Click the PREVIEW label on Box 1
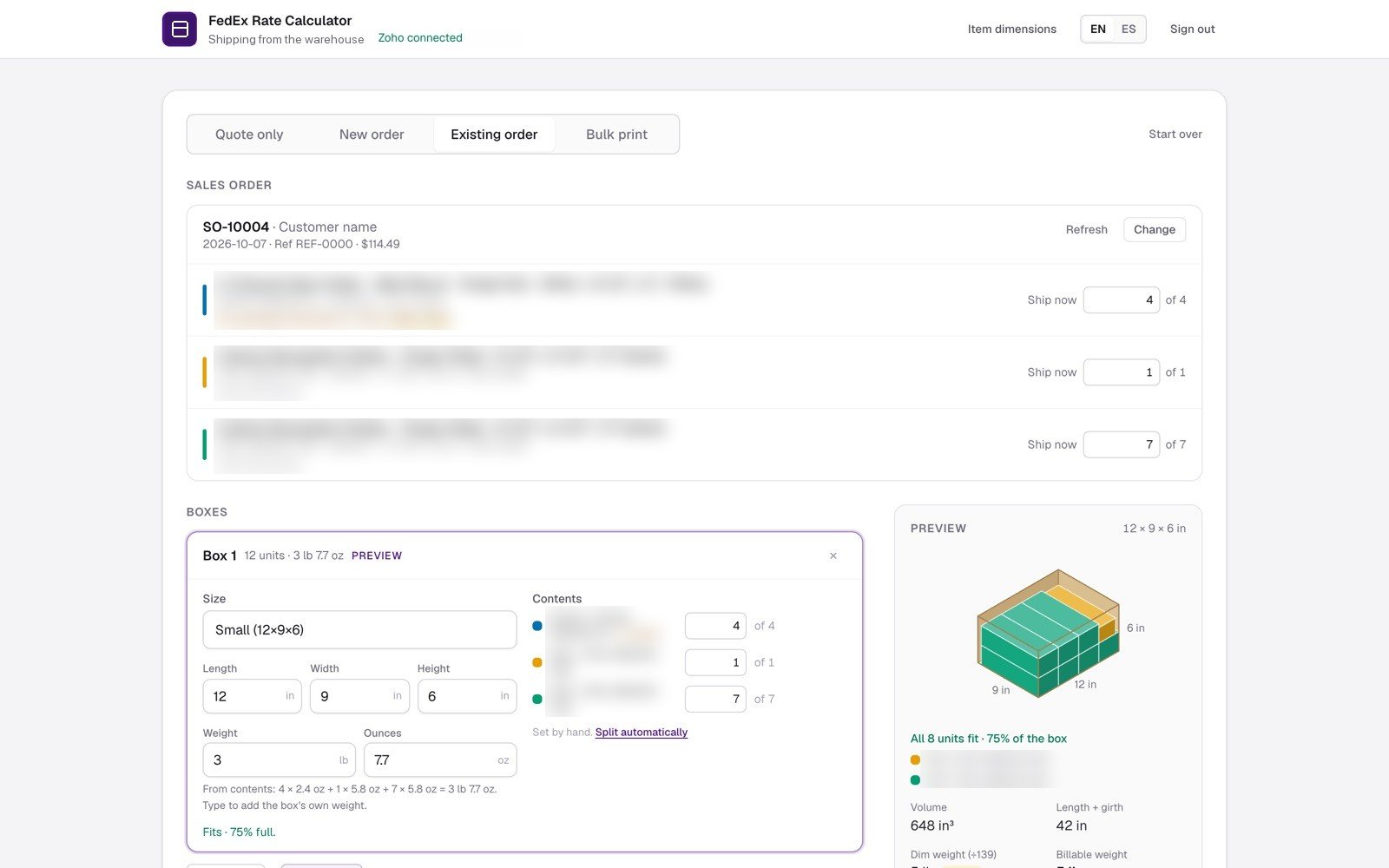The height and width of the screenshot is (868, 1389). [x=377, y=556]
